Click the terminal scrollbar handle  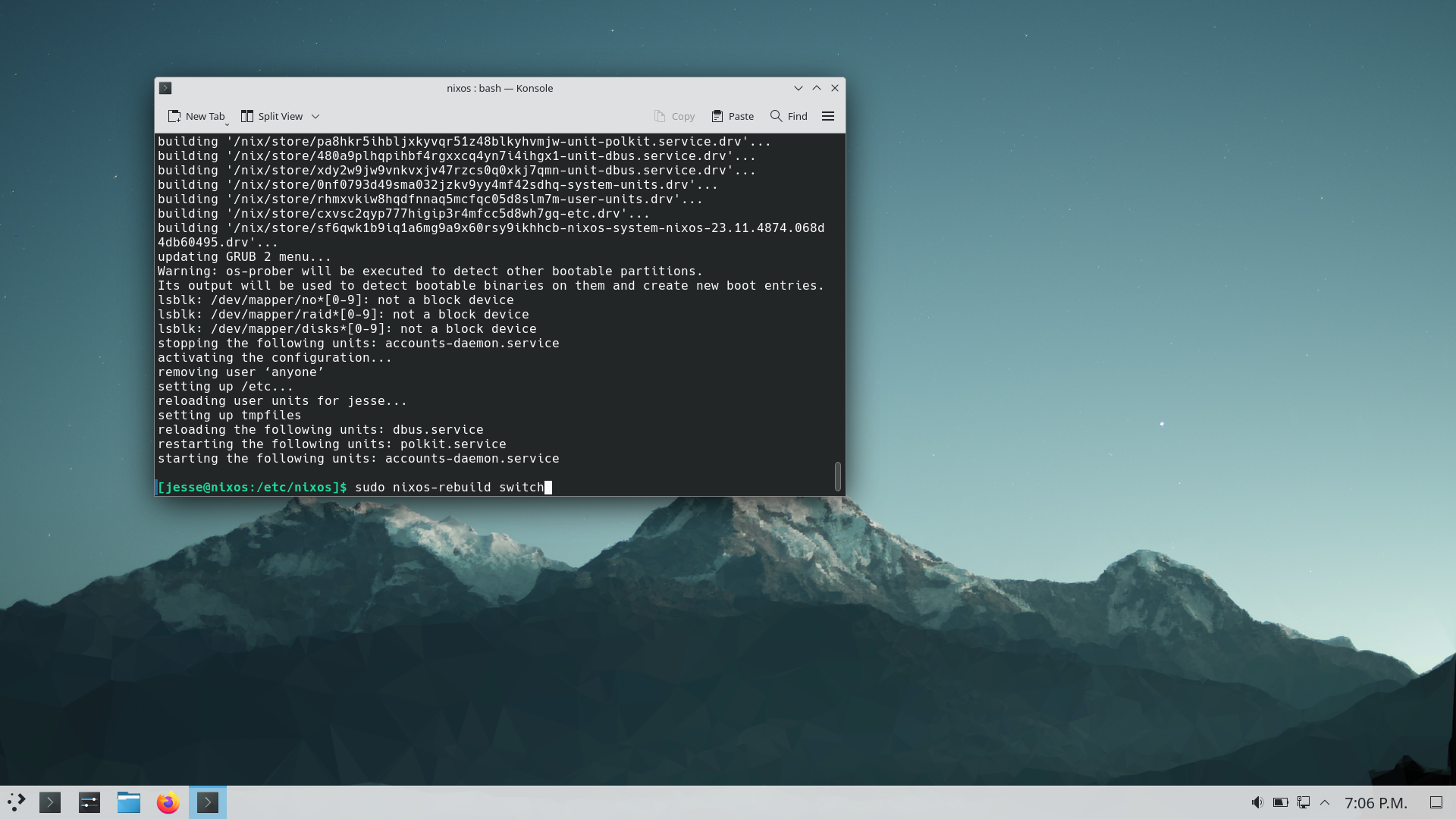[x=838, y=476]
